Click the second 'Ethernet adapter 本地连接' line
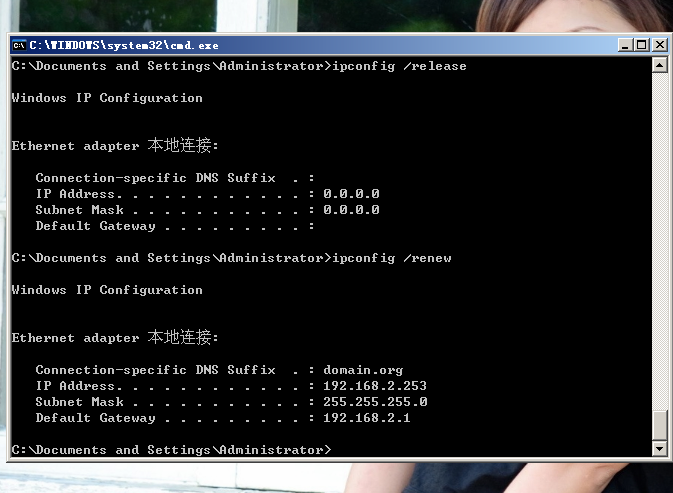The image size is (673, 493). (115, 337)
